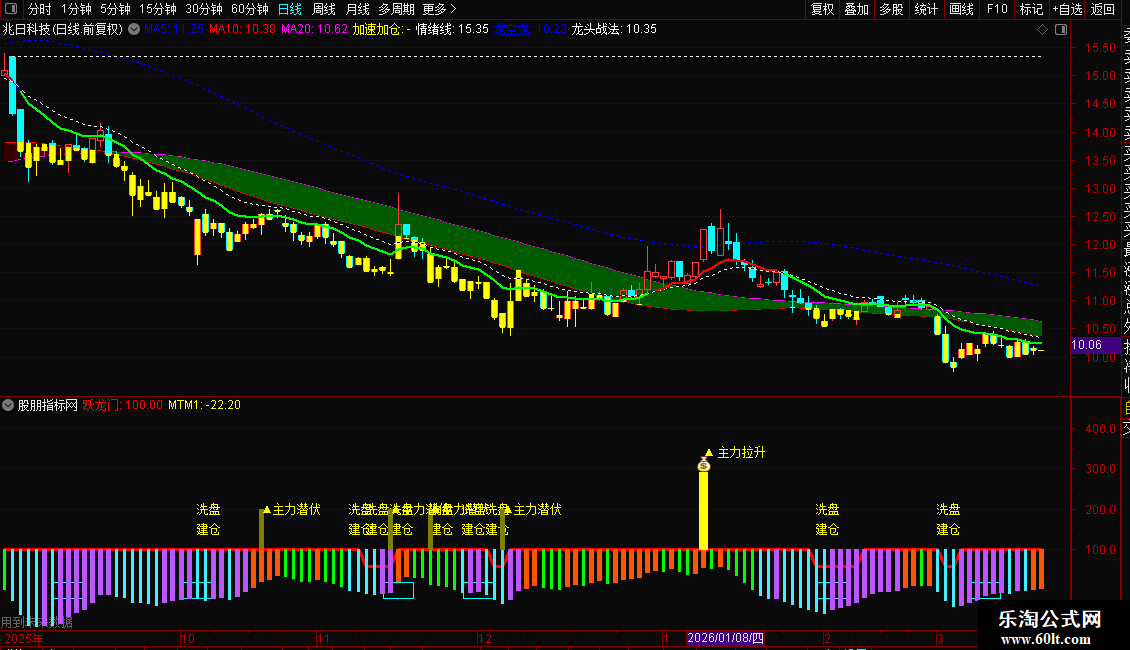Open F10 company information
This screenshot has width=1130, height=650.
pos(997,9)
